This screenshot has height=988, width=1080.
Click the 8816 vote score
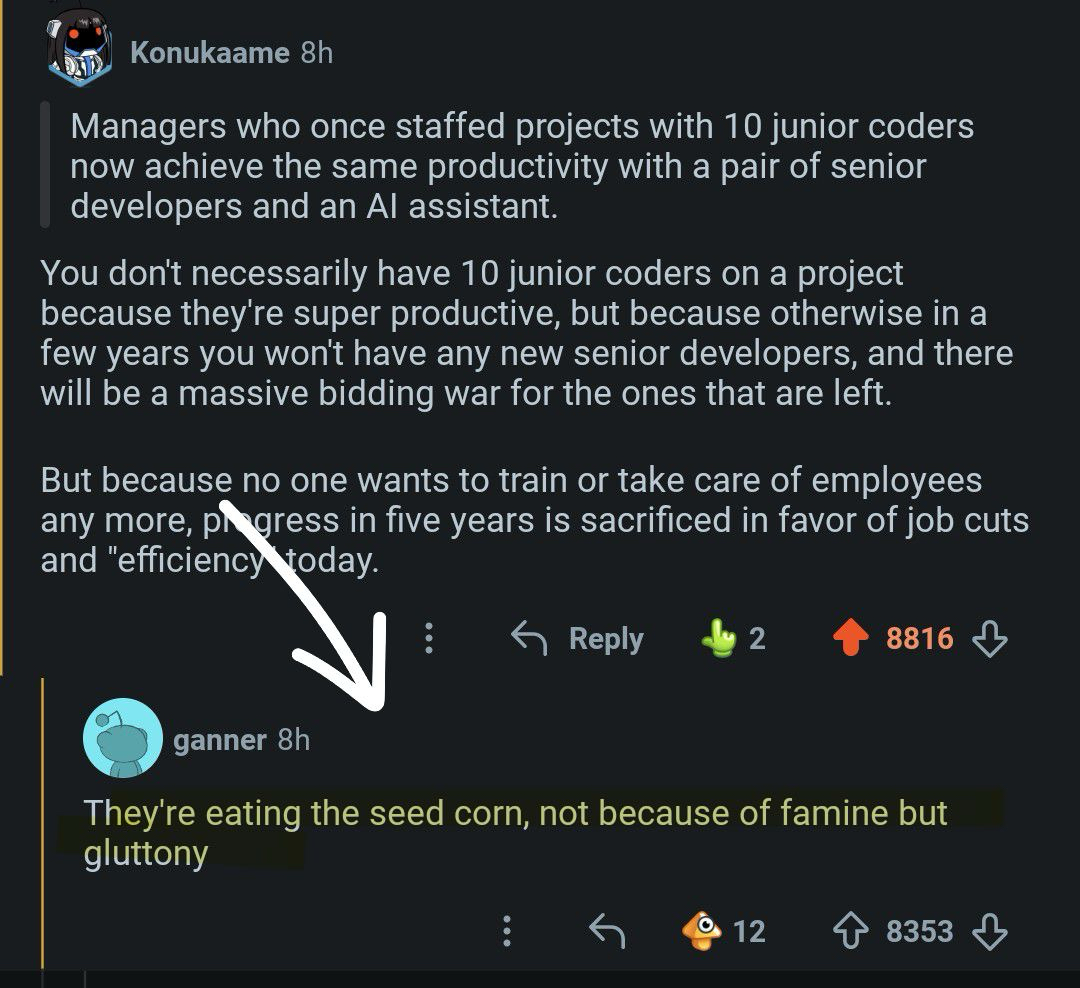click(920, 639)
